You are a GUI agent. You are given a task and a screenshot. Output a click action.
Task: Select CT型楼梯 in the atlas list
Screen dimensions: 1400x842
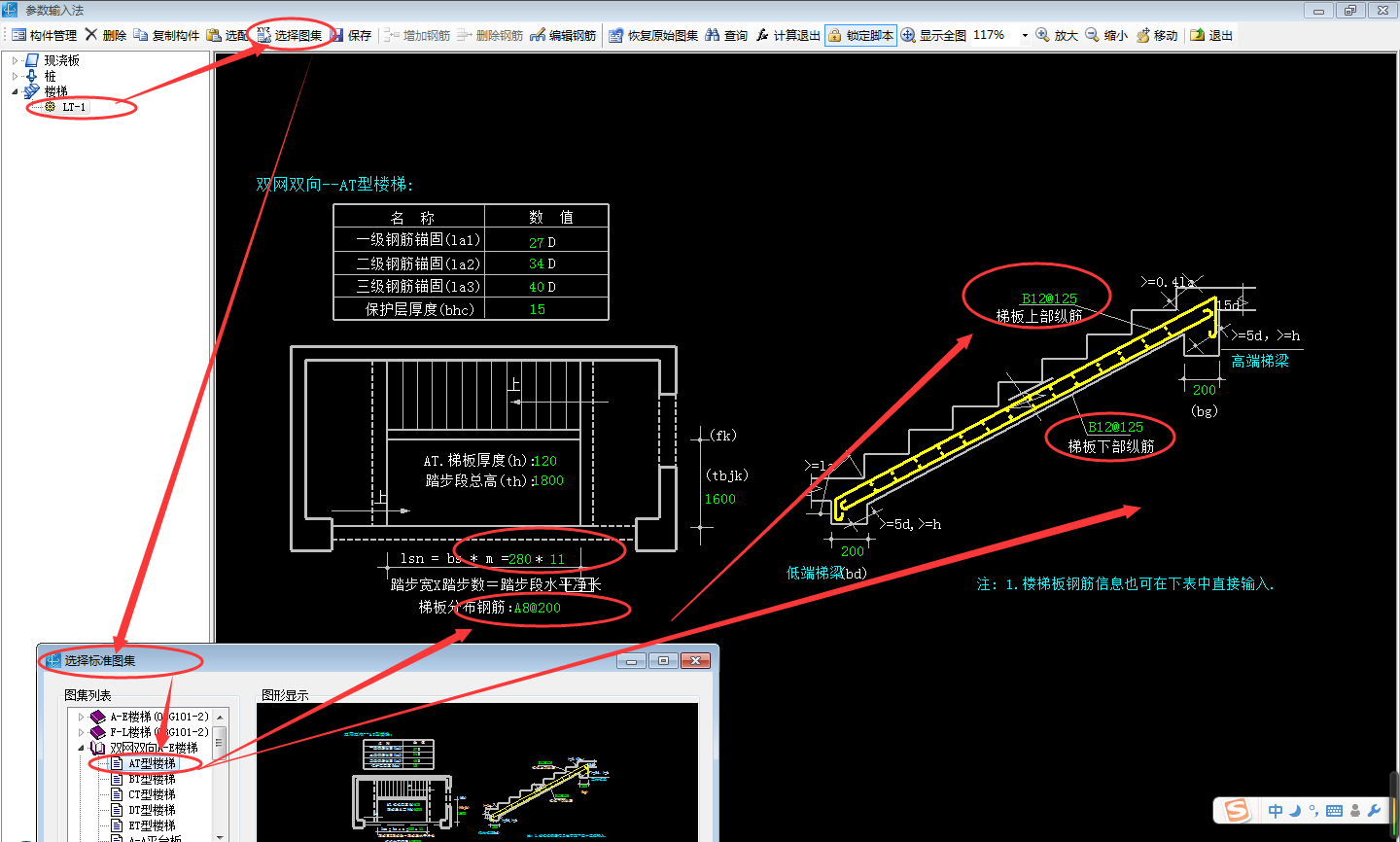152,794
